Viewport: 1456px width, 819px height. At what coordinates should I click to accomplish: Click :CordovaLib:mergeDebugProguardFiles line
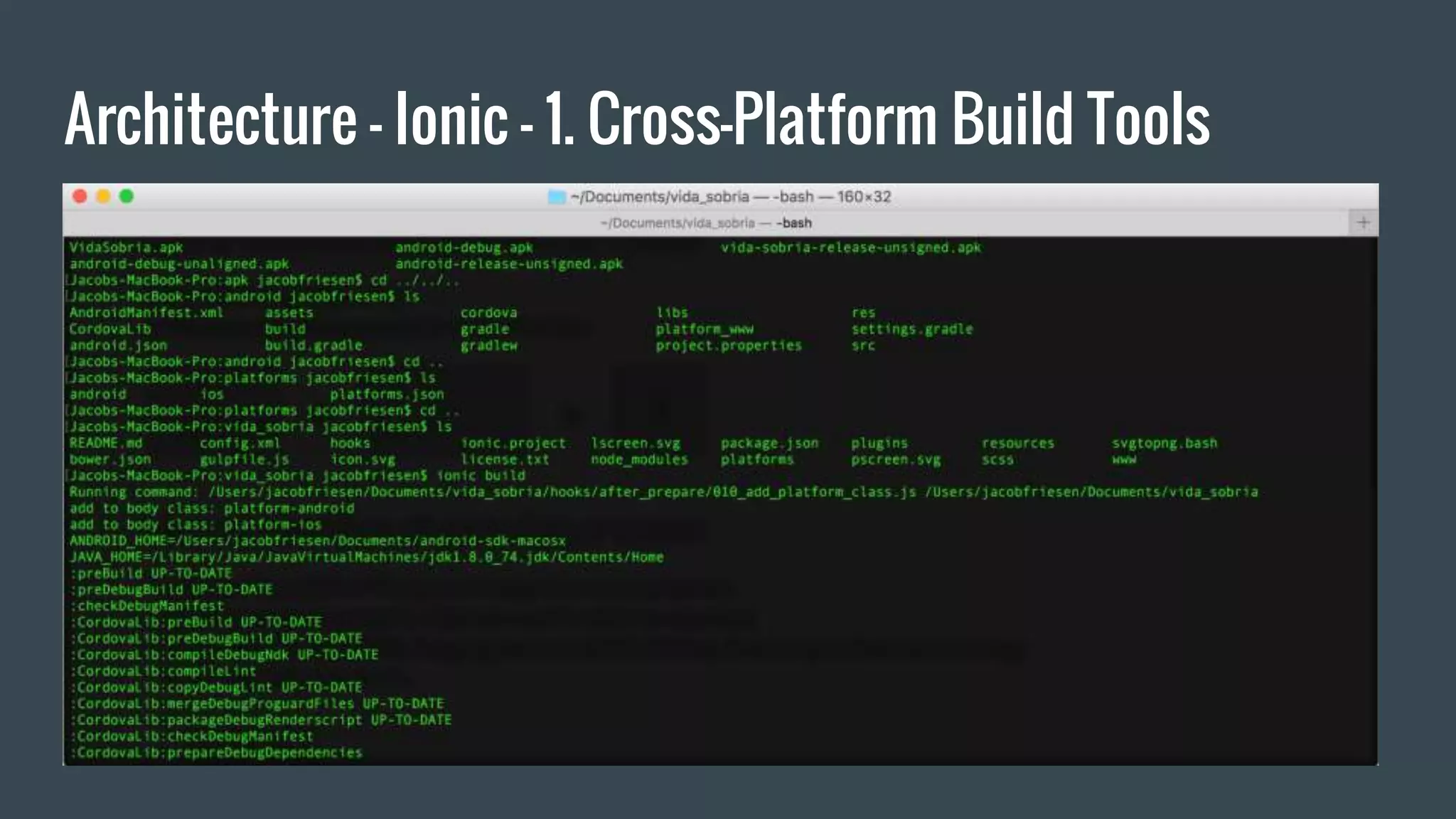(x=257, y=704)
